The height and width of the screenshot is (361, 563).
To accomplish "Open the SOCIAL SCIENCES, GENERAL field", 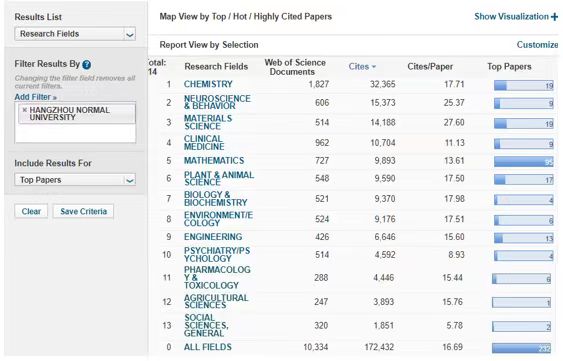I will (x=206, y=325).
